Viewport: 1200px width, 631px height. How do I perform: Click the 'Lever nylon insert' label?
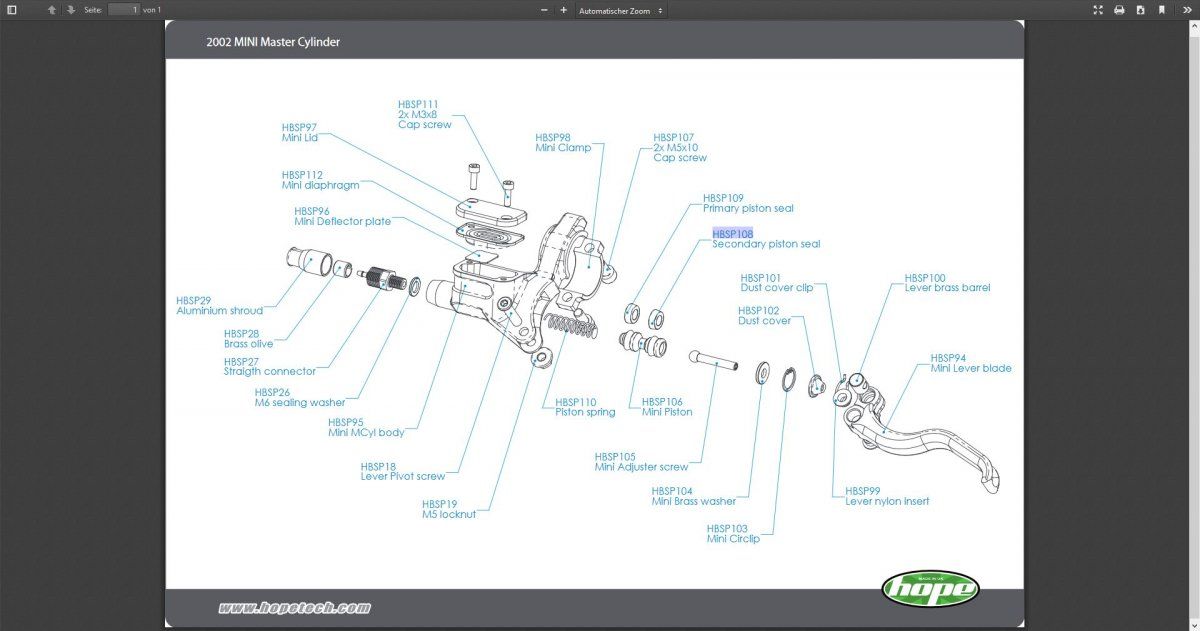point(887,501)
